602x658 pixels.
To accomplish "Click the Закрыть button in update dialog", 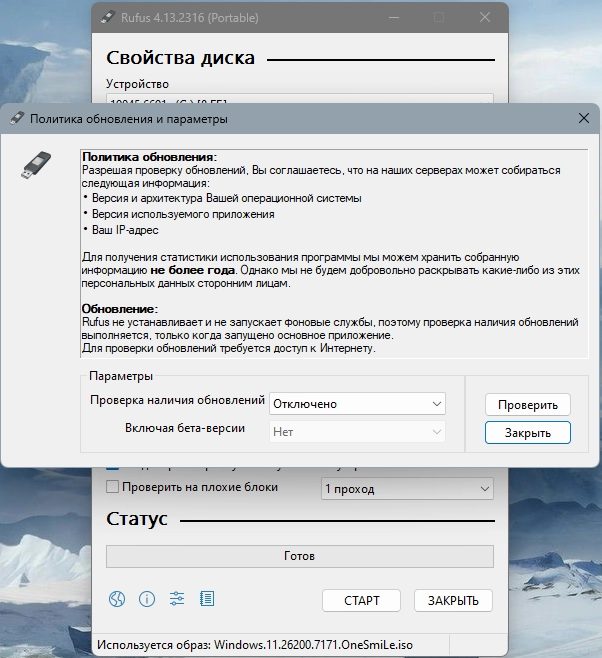I will click(x=528, y=433).
